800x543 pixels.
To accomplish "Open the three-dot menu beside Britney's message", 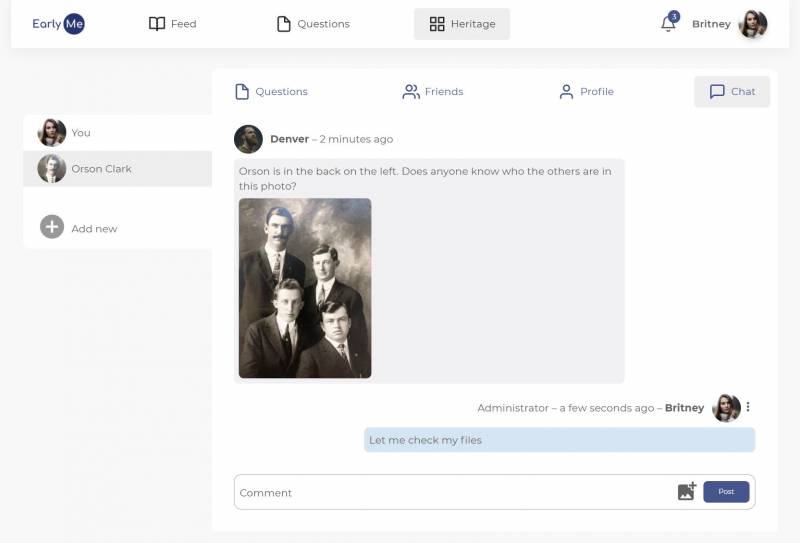I will [748, 407].
